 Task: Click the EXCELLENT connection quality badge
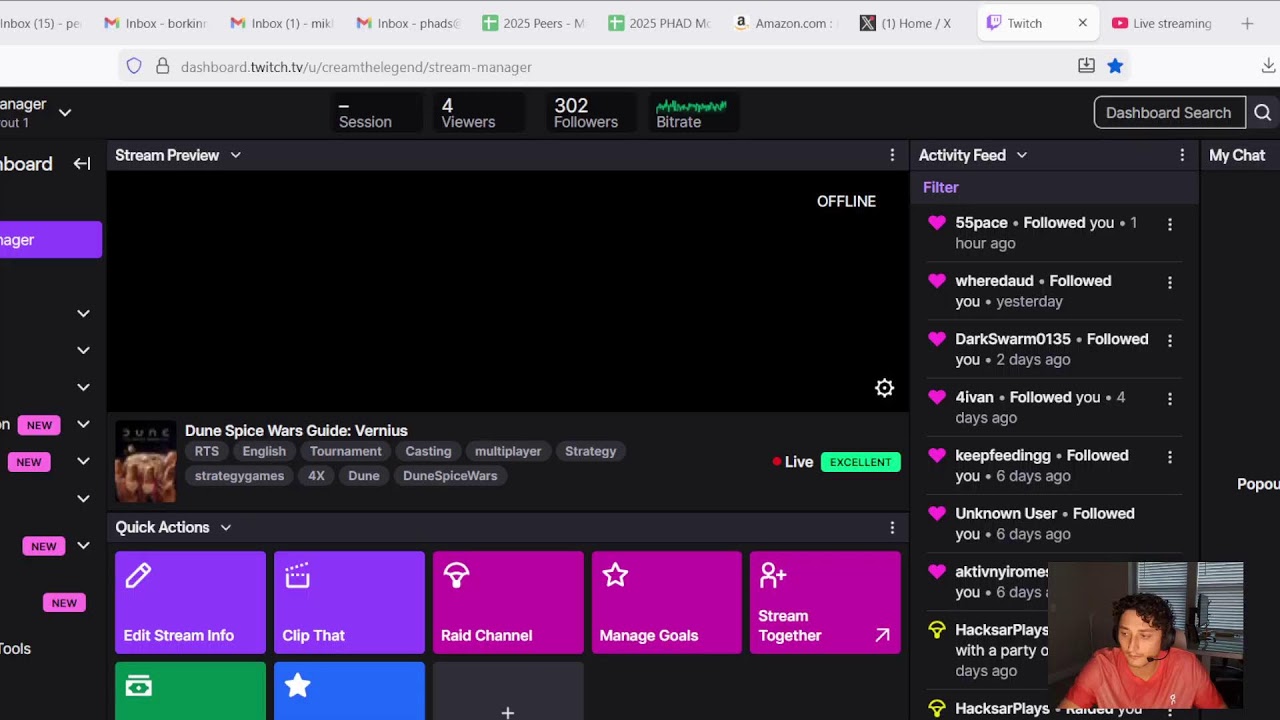pyautogui.click(x=860, y=462)
